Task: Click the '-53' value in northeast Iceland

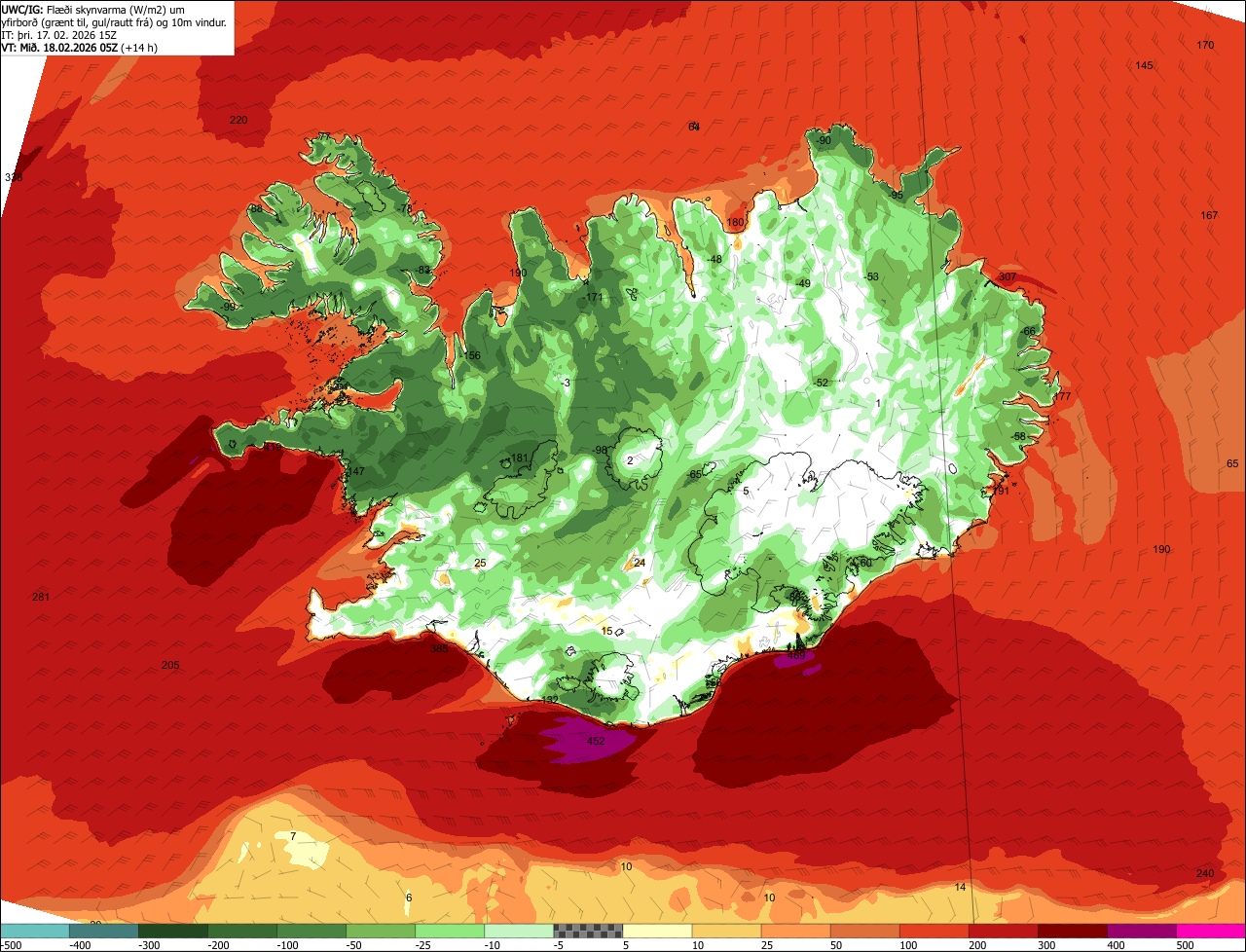Action: [x=871, y=276]
